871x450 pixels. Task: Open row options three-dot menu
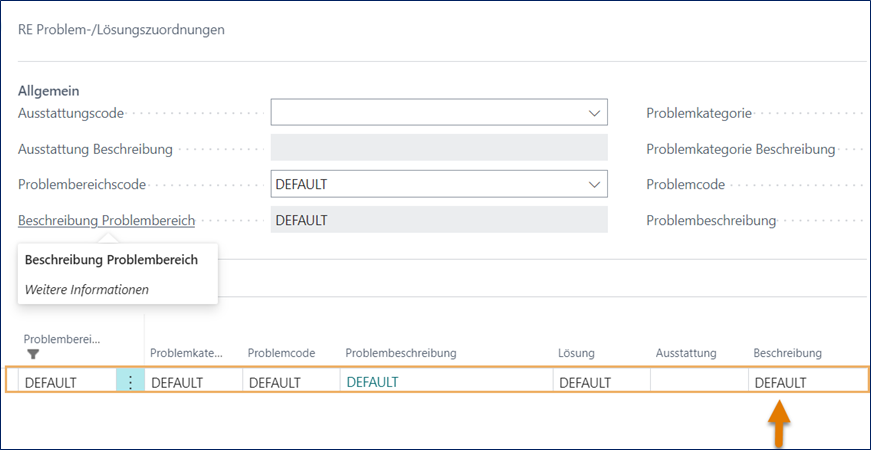[x=130, y=382]
